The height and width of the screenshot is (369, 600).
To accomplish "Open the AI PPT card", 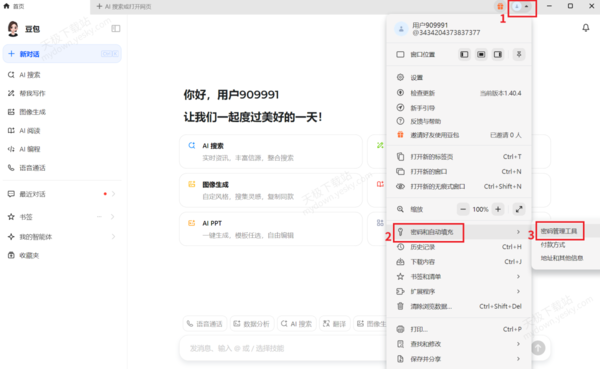I will (x=271, y=229).
